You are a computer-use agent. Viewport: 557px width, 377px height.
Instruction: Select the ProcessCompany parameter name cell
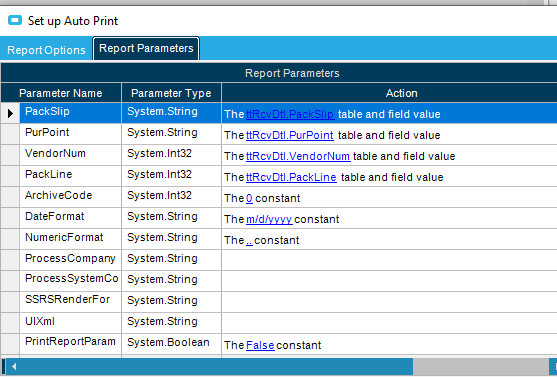point(70,260)
